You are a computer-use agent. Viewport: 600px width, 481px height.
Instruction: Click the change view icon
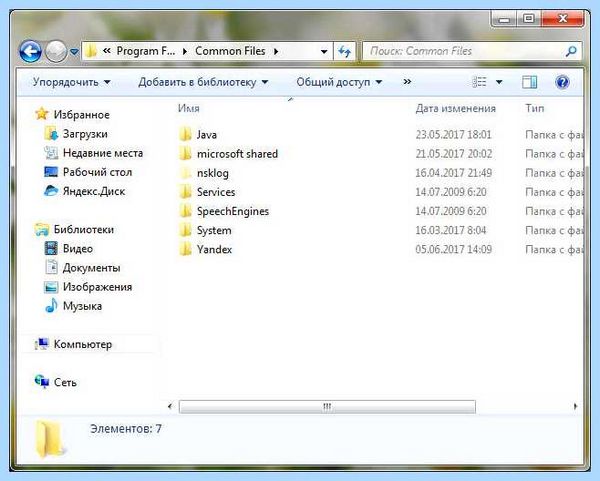pyautogui.click(x=479, y=82)
